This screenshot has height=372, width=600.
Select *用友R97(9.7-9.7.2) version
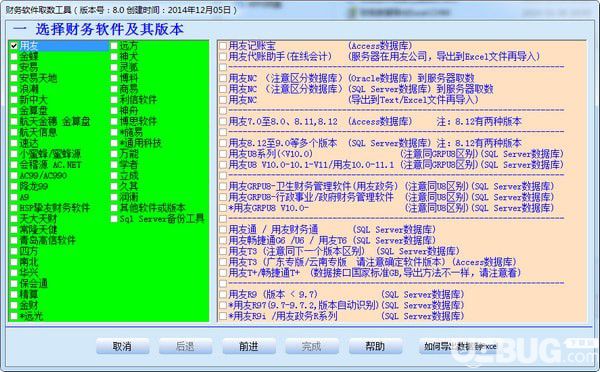pyautogui.click(x=223, y=305)
